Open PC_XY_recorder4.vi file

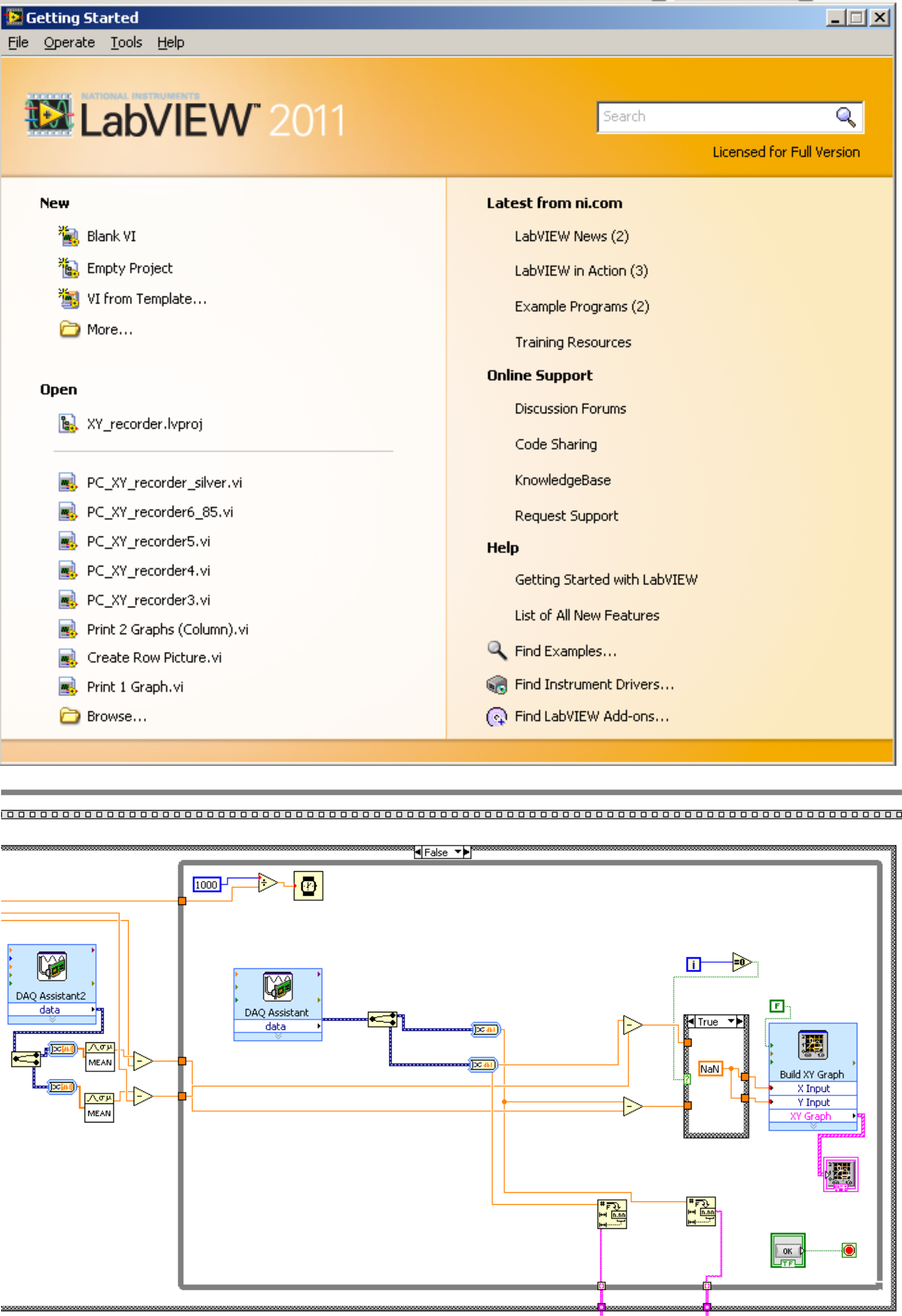148,571
